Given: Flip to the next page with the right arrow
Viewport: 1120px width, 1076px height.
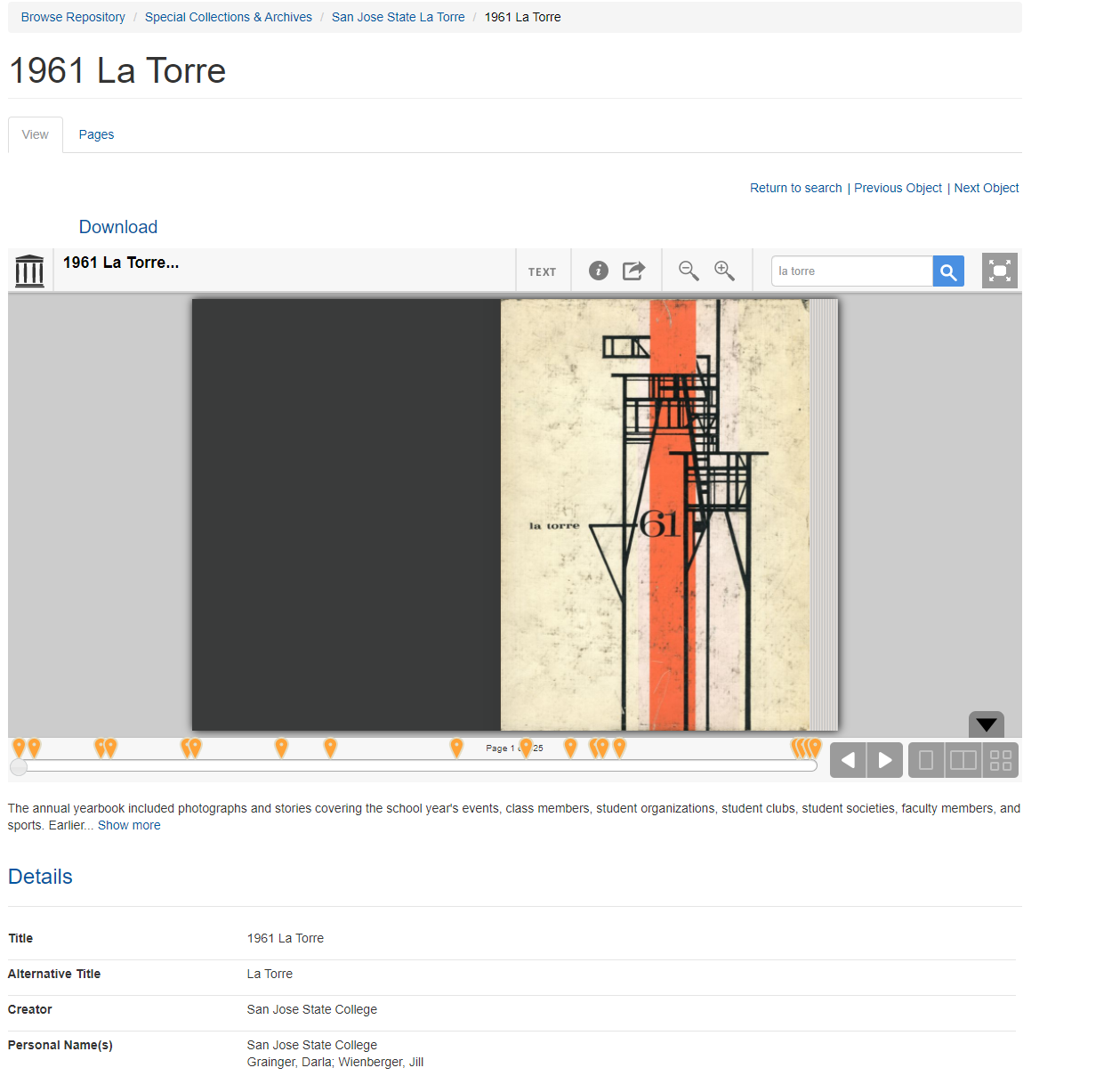Looking at the screenshot, I should (885, 760).
